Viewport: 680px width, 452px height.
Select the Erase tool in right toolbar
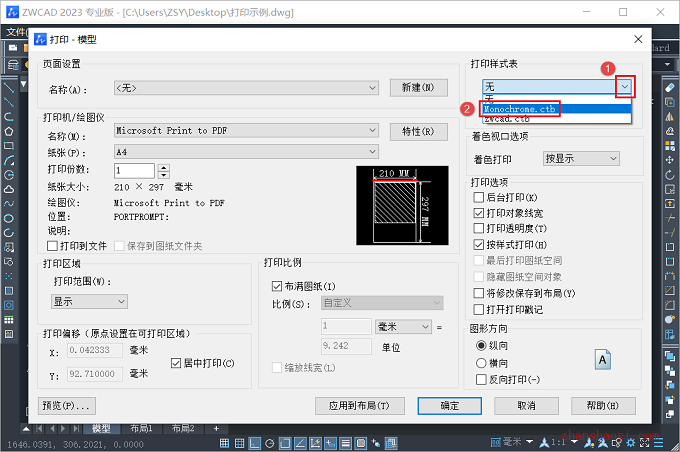[x=670, y=88]
